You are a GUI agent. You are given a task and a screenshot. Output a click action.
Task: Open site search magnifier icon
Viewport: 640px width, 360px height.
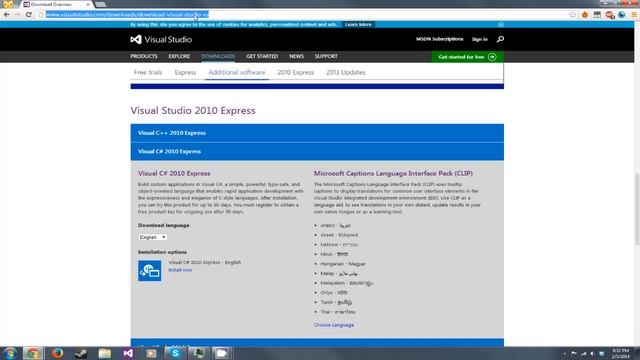500,39
